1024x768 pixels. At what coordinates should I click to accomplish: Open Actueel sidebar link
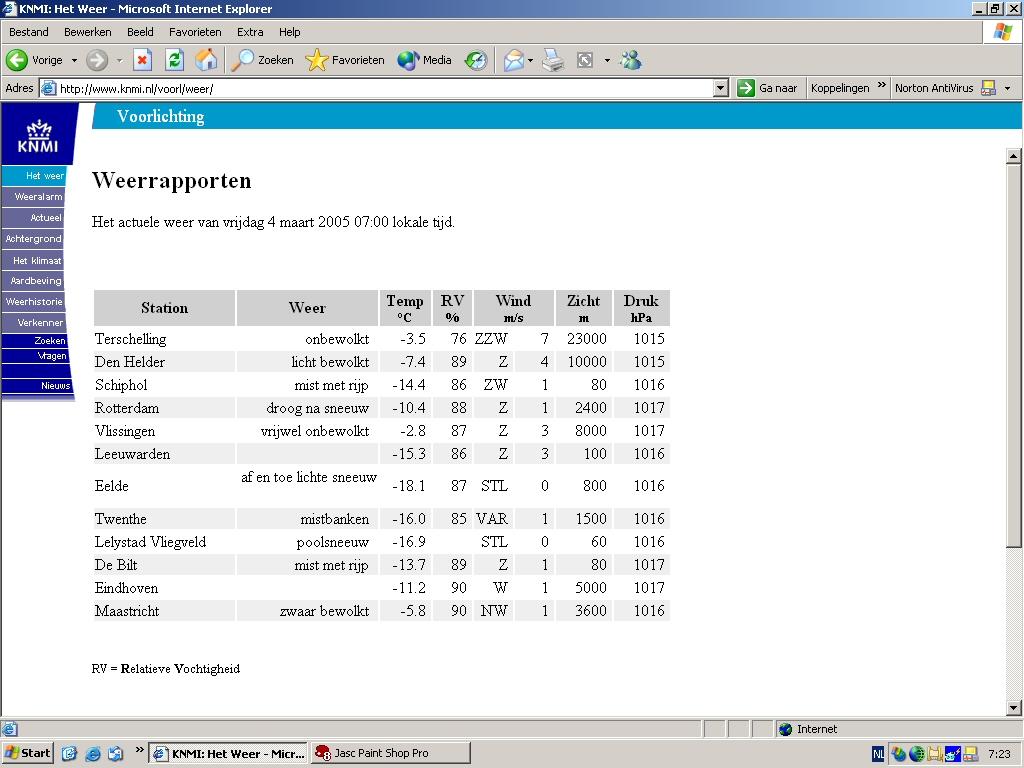[33, 217]
